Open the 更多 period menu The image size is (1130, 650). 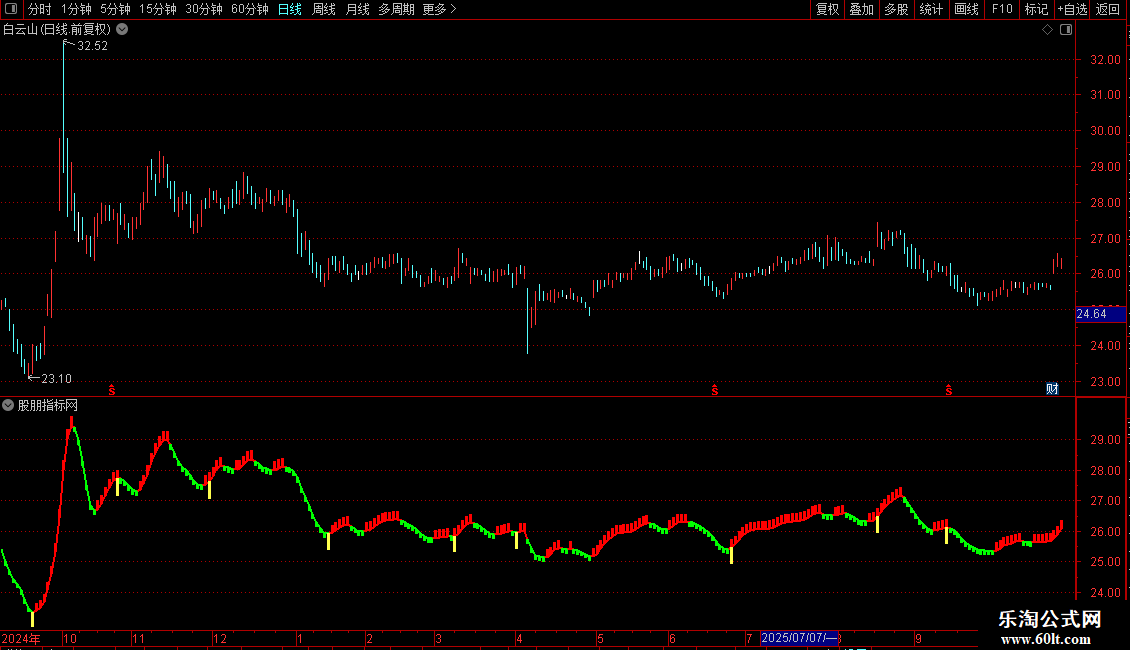tap(440, 9)
